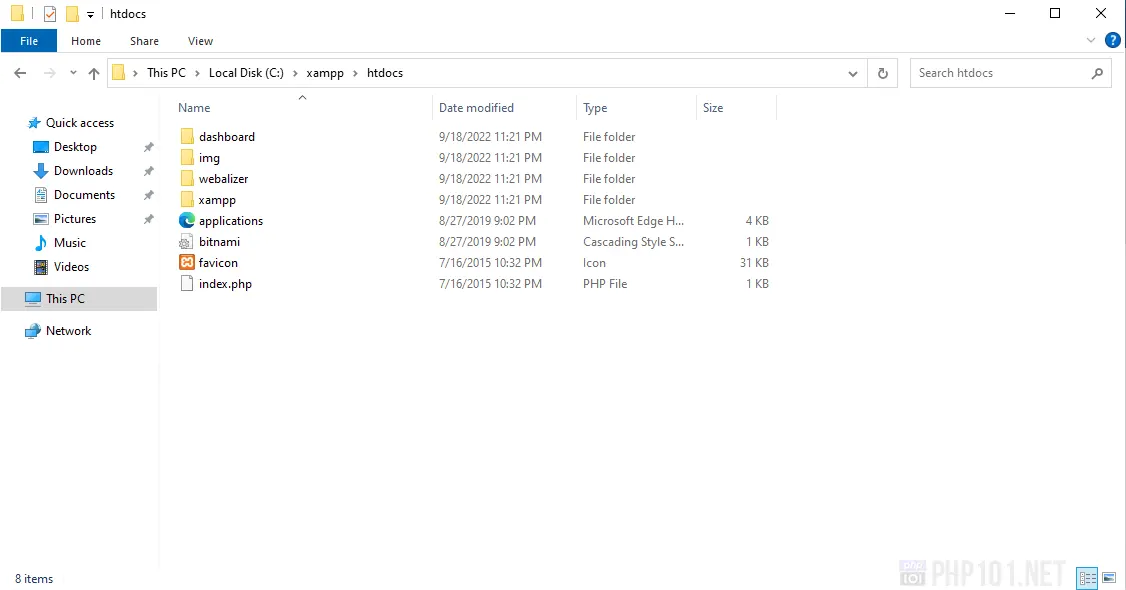Screen dimensions: 1126x590
Task: Click the Properties icon in title bar
Action: (50, 14)
